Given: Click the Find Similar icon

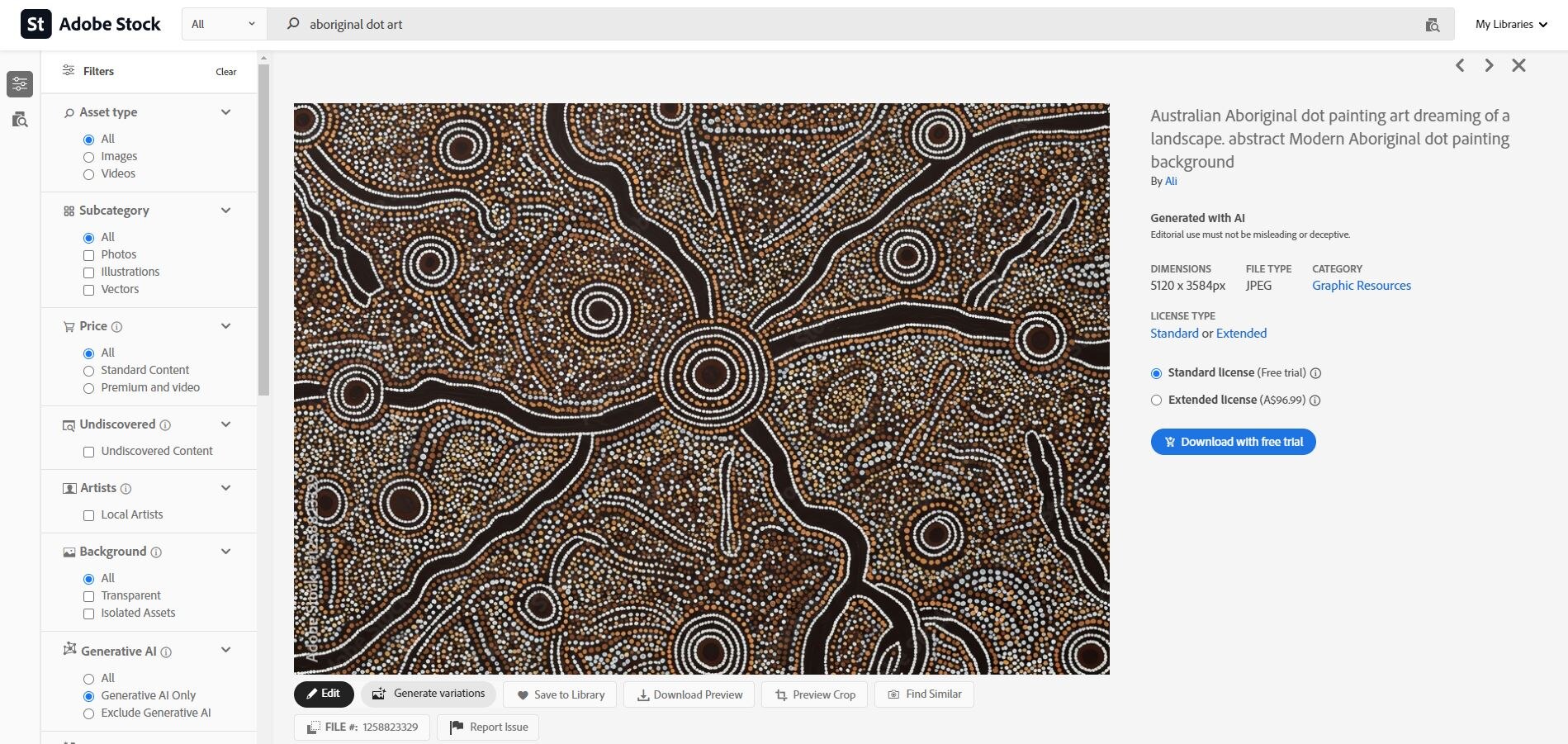Looking at the screenshot, I should point(893,694).
